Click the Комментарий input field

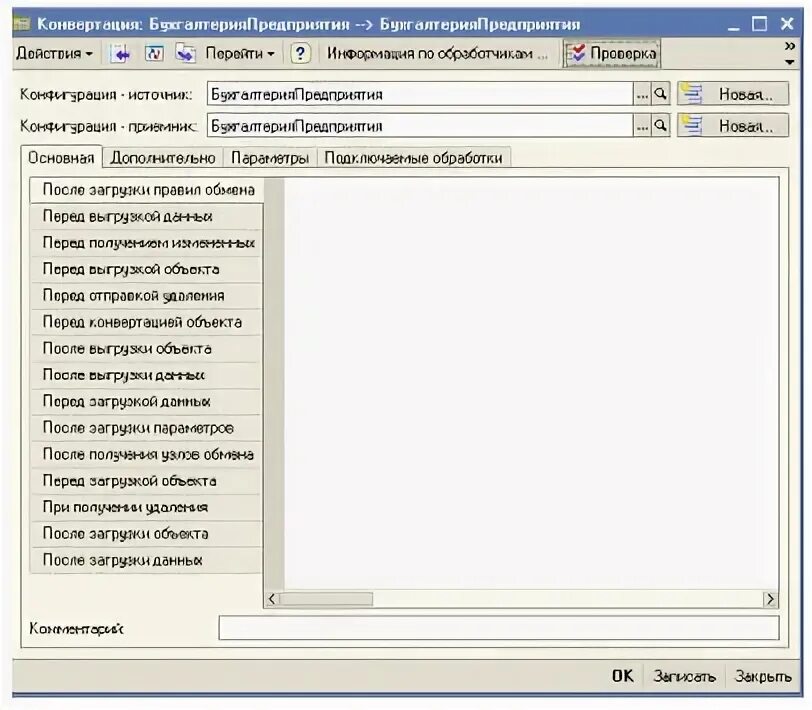click(x=499, y=628)
